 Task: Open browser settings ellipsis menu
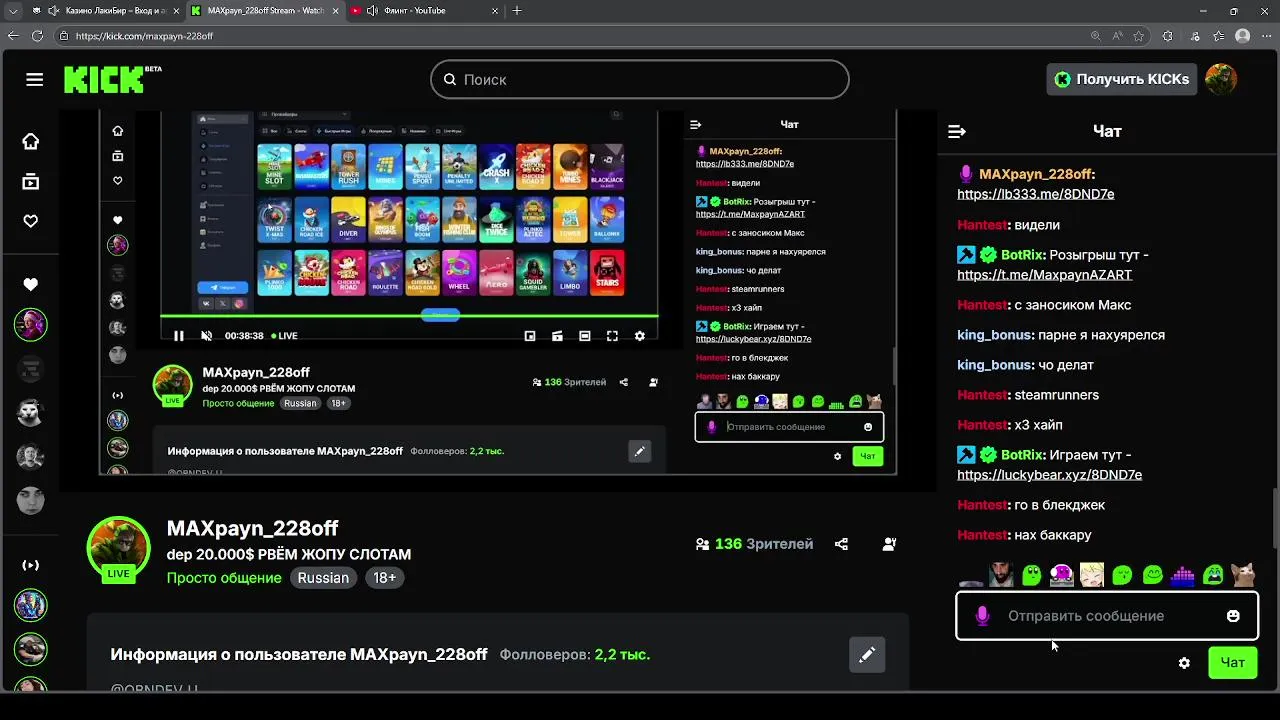click(x=1267, y=36)
